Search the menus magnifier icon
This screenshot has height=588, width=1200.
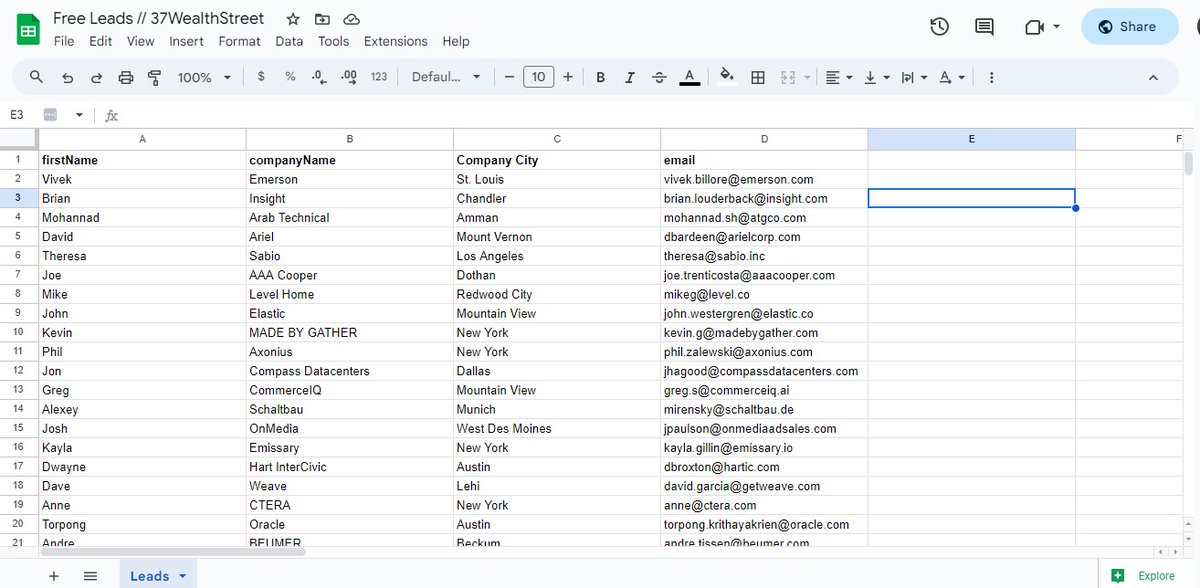click(x=37, y=77)
